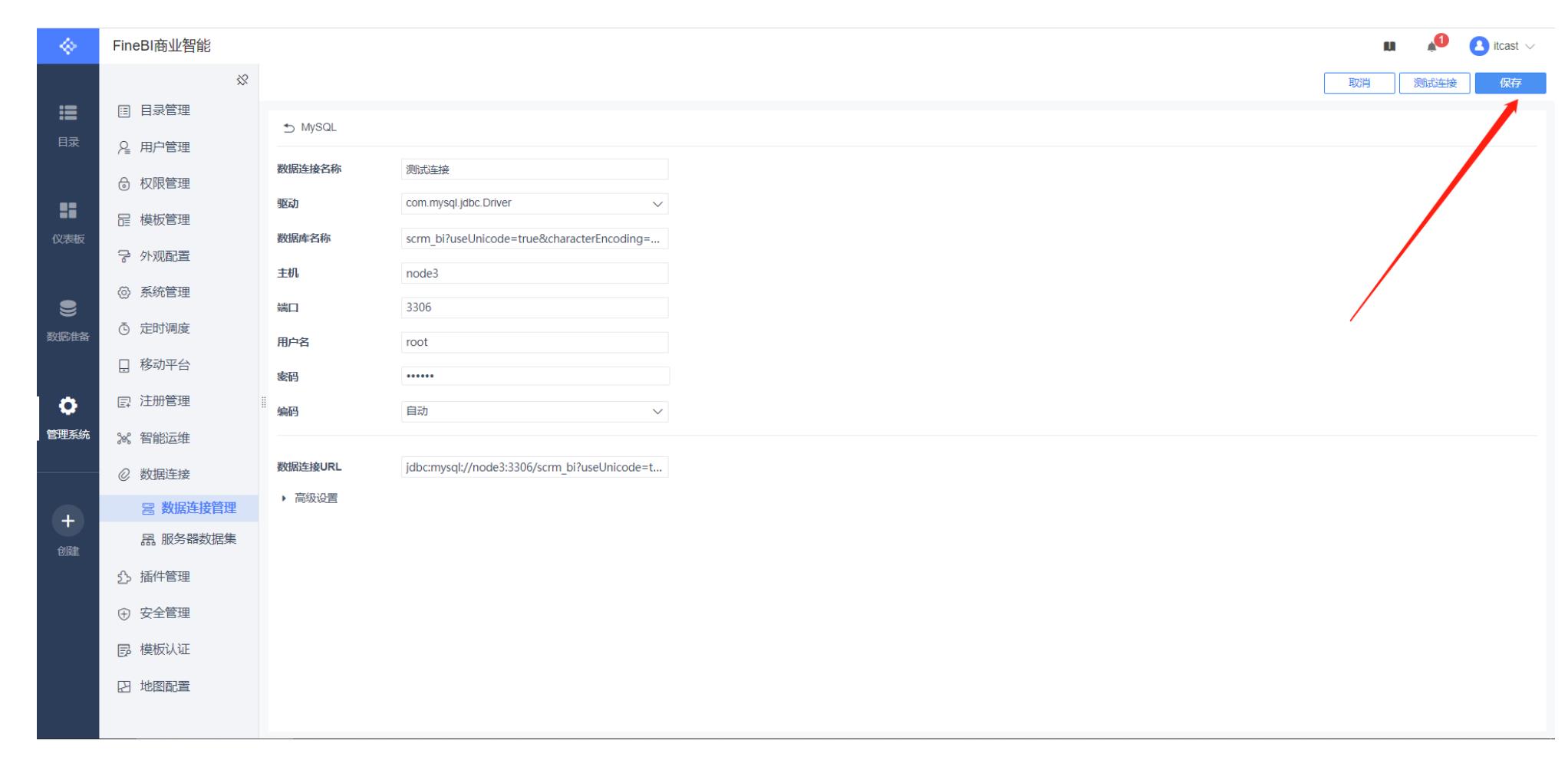Click the 创建 plus button

point(68,521)
